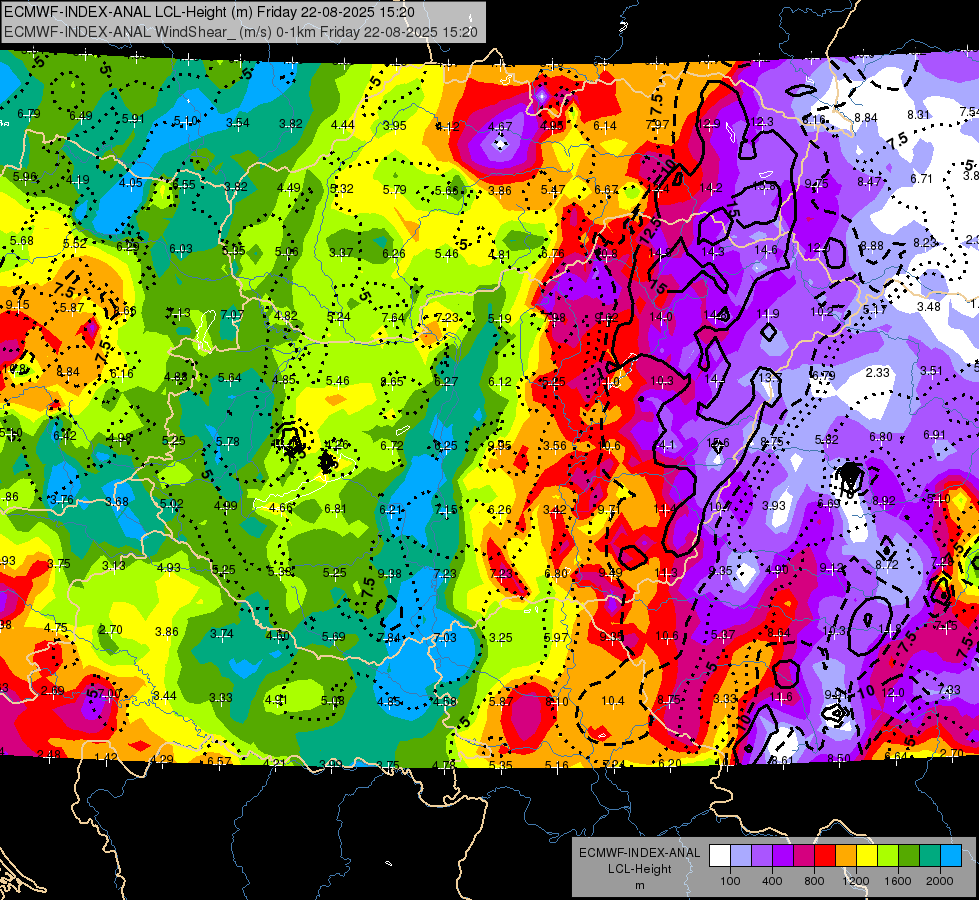Click the wind shear value 12.9
This screenshot has height=900, width=979.
[x=709, y=124]
